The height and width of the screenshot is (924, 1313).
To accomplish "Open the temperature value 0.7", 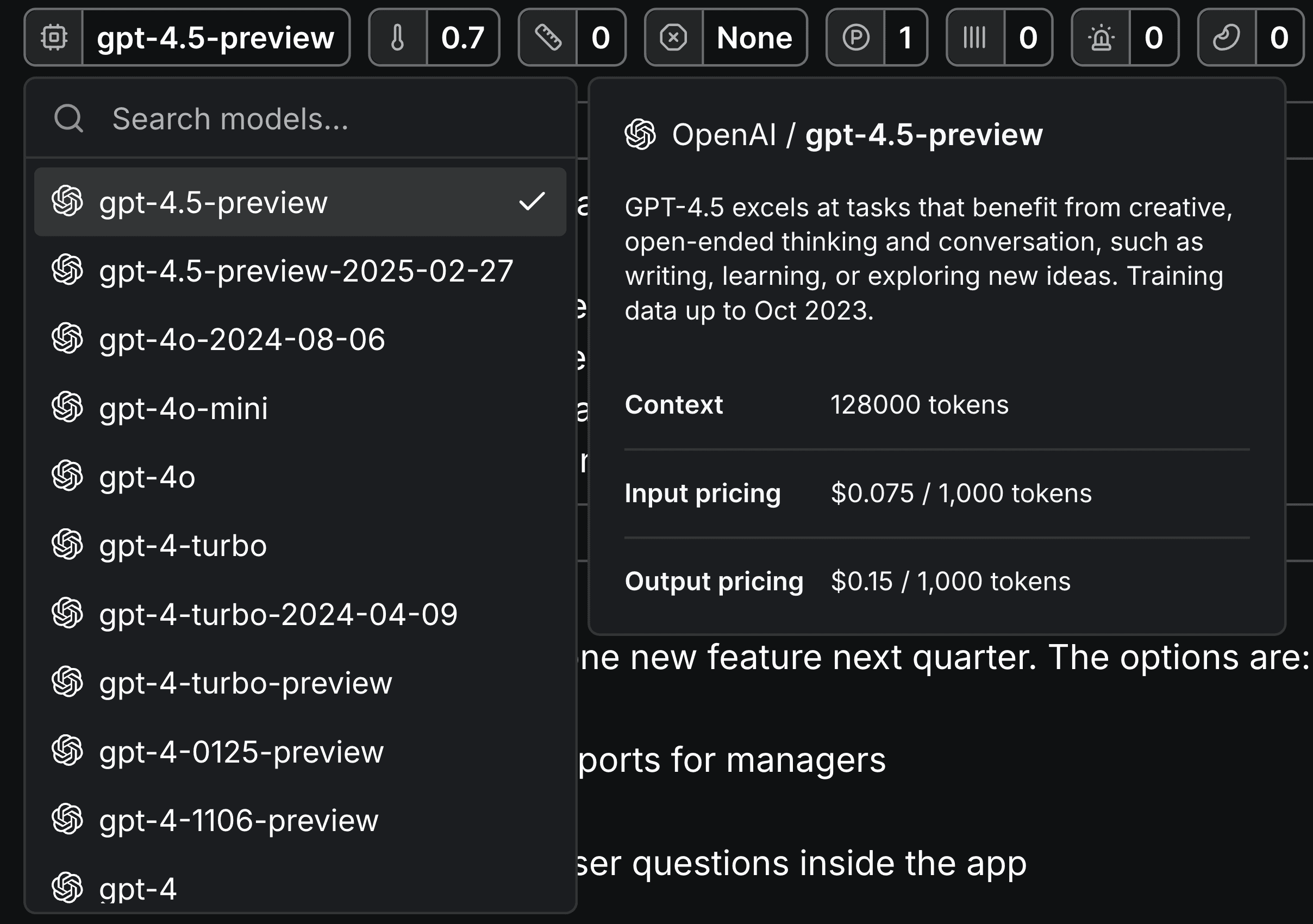I will 462,38.
